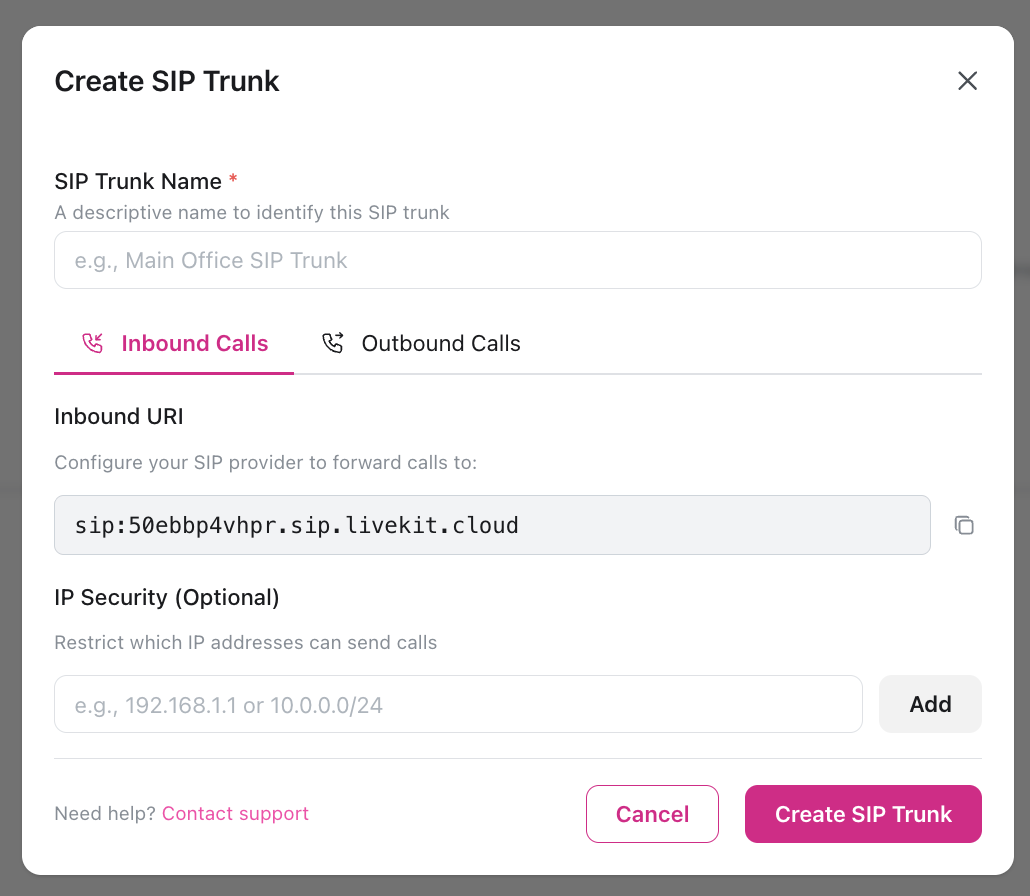Open the Contact support link
This screenshot has width=1030, height=896.
(235, 813)
